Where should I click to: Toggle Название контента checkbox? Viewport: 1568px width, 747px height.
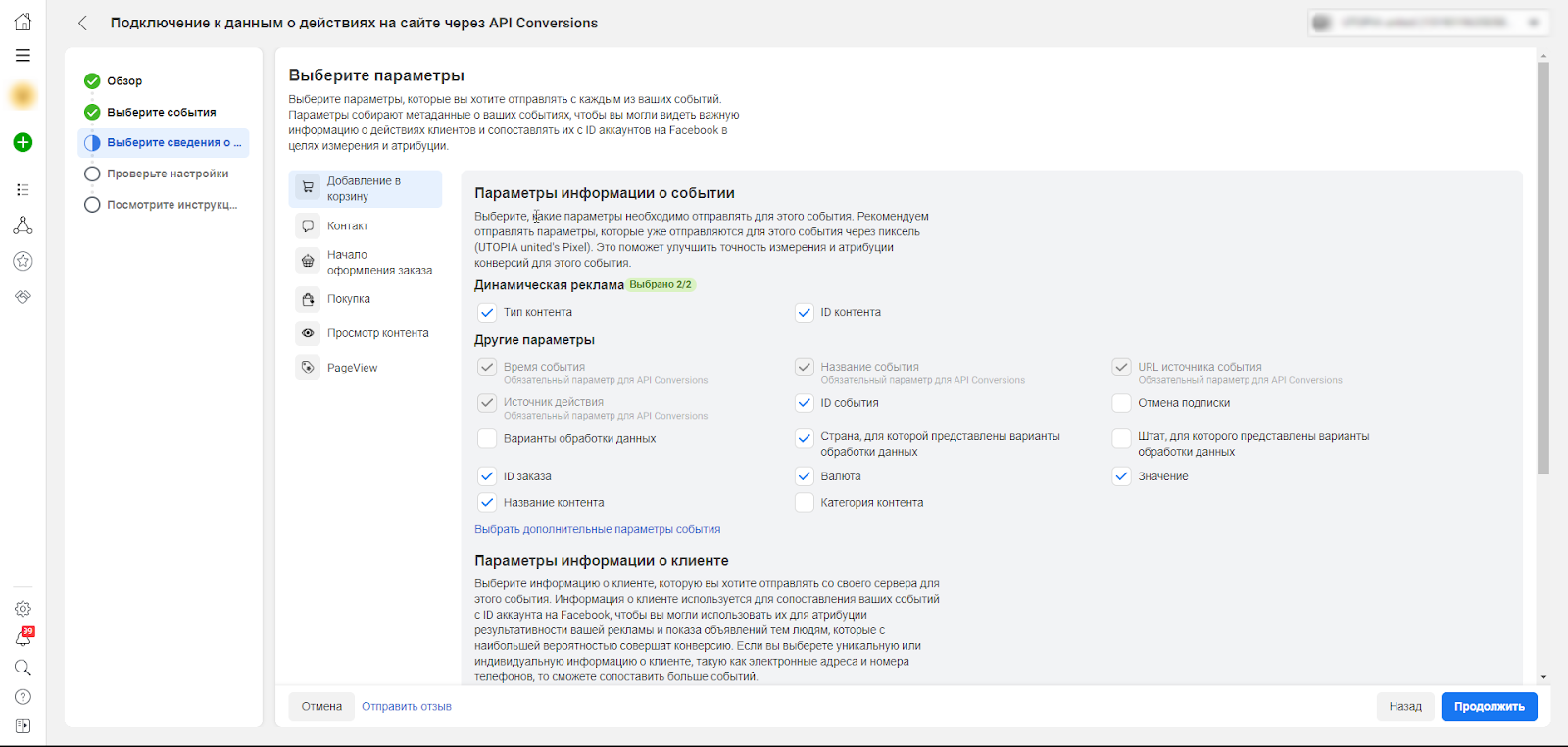pos(487,503)
